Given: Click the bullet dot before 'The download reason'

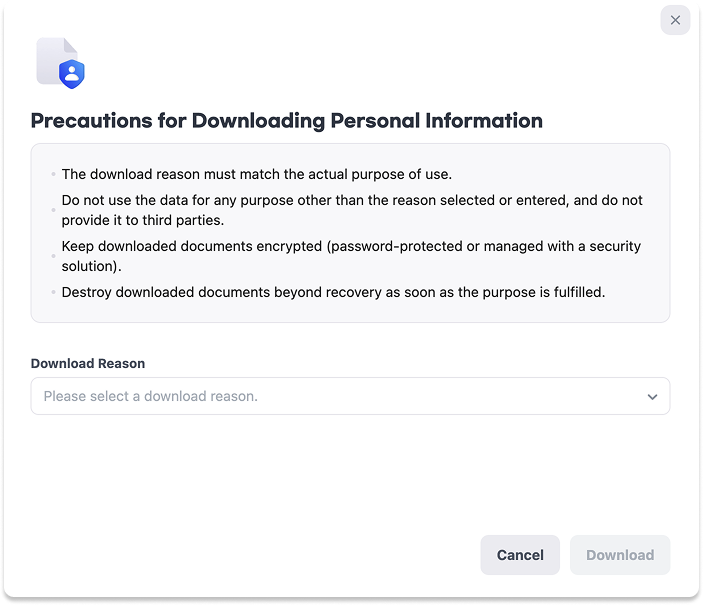Looking at the screenshot, I should pyautogui.click(x=53, y=174).
